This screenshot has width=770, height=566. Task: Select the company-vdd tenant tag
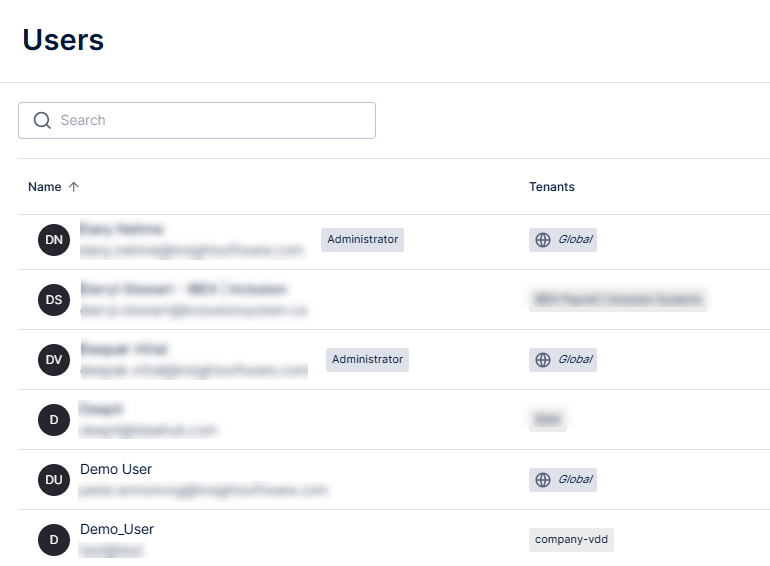point(571,540)
